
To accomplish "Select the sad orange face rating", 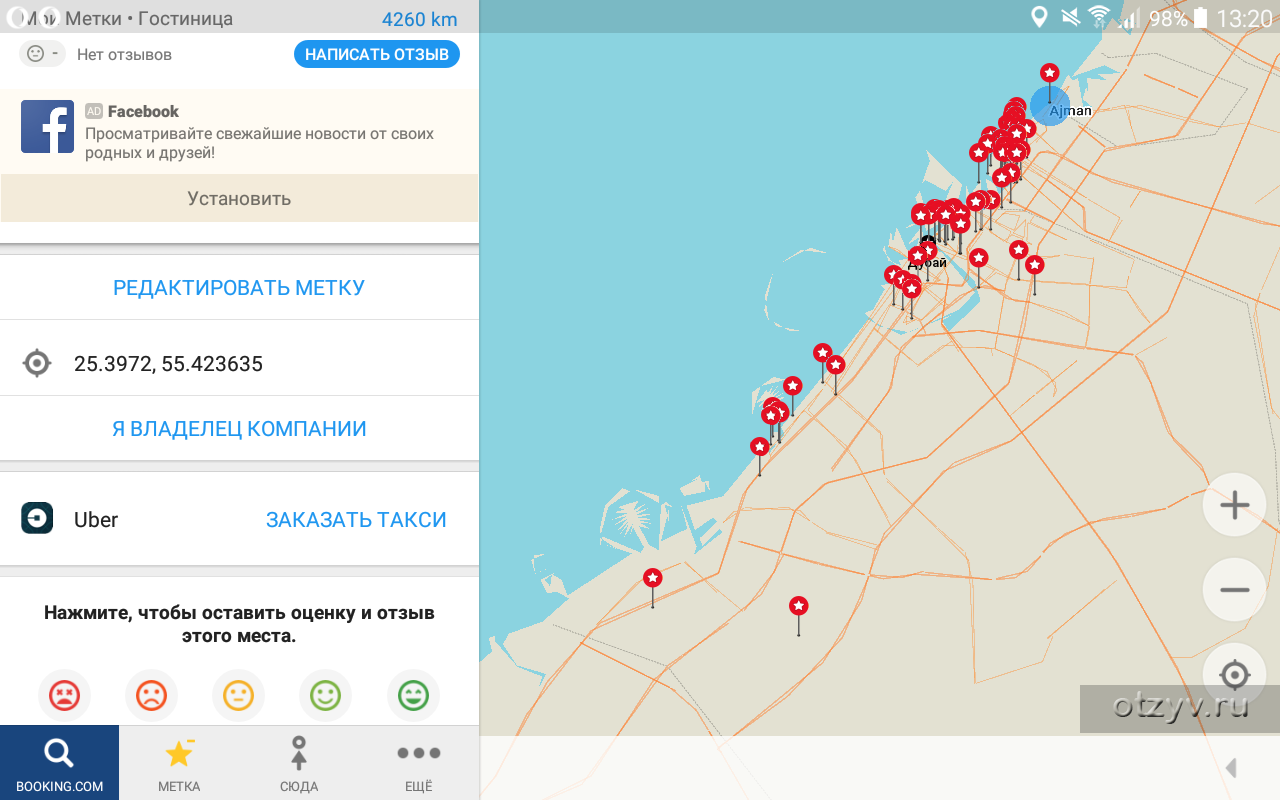I will [151, 695].
